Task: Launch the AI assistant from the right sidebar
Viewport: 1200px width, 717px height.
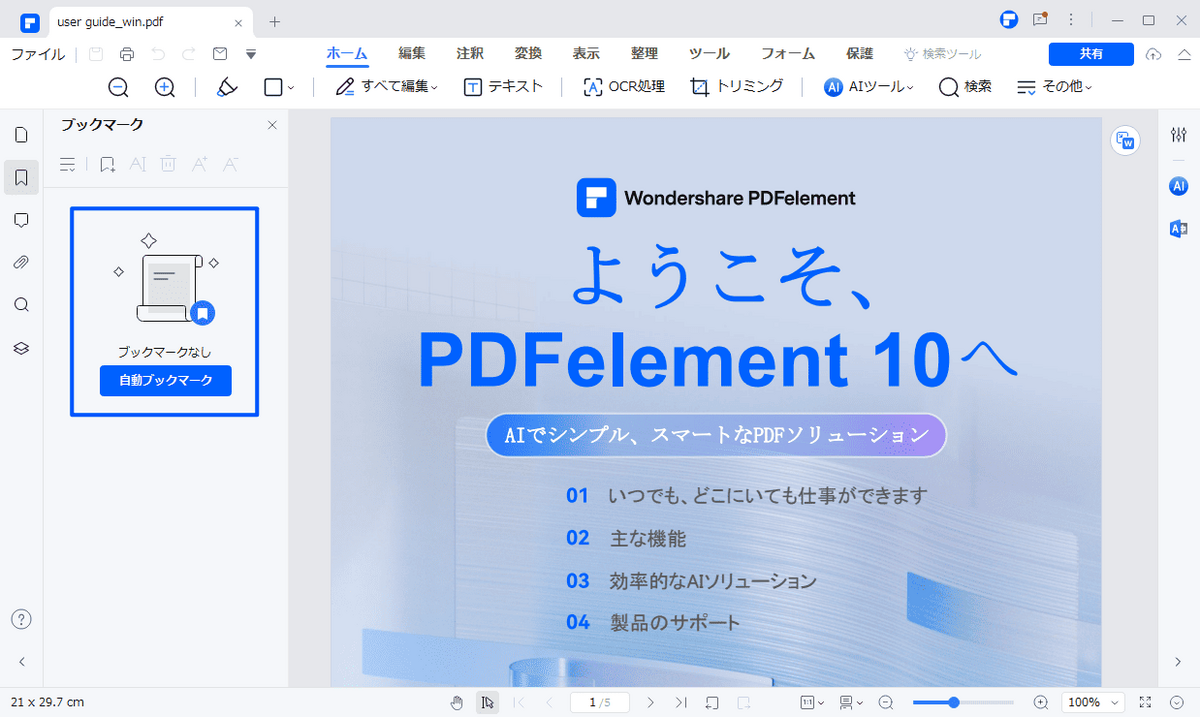Action: [x=1179, y=185]
